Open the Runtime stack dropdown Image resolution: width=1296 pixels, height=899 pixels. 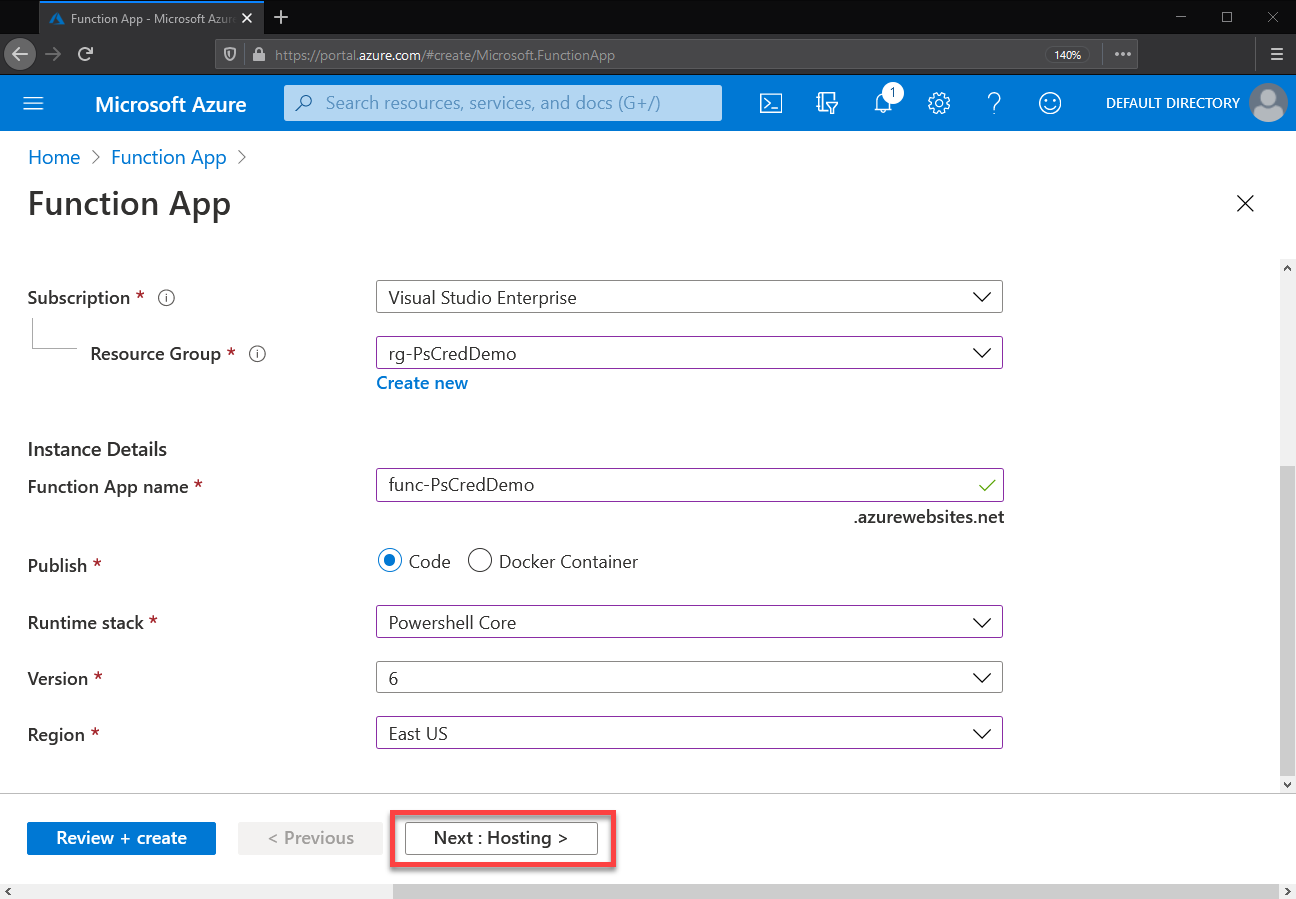689,622
